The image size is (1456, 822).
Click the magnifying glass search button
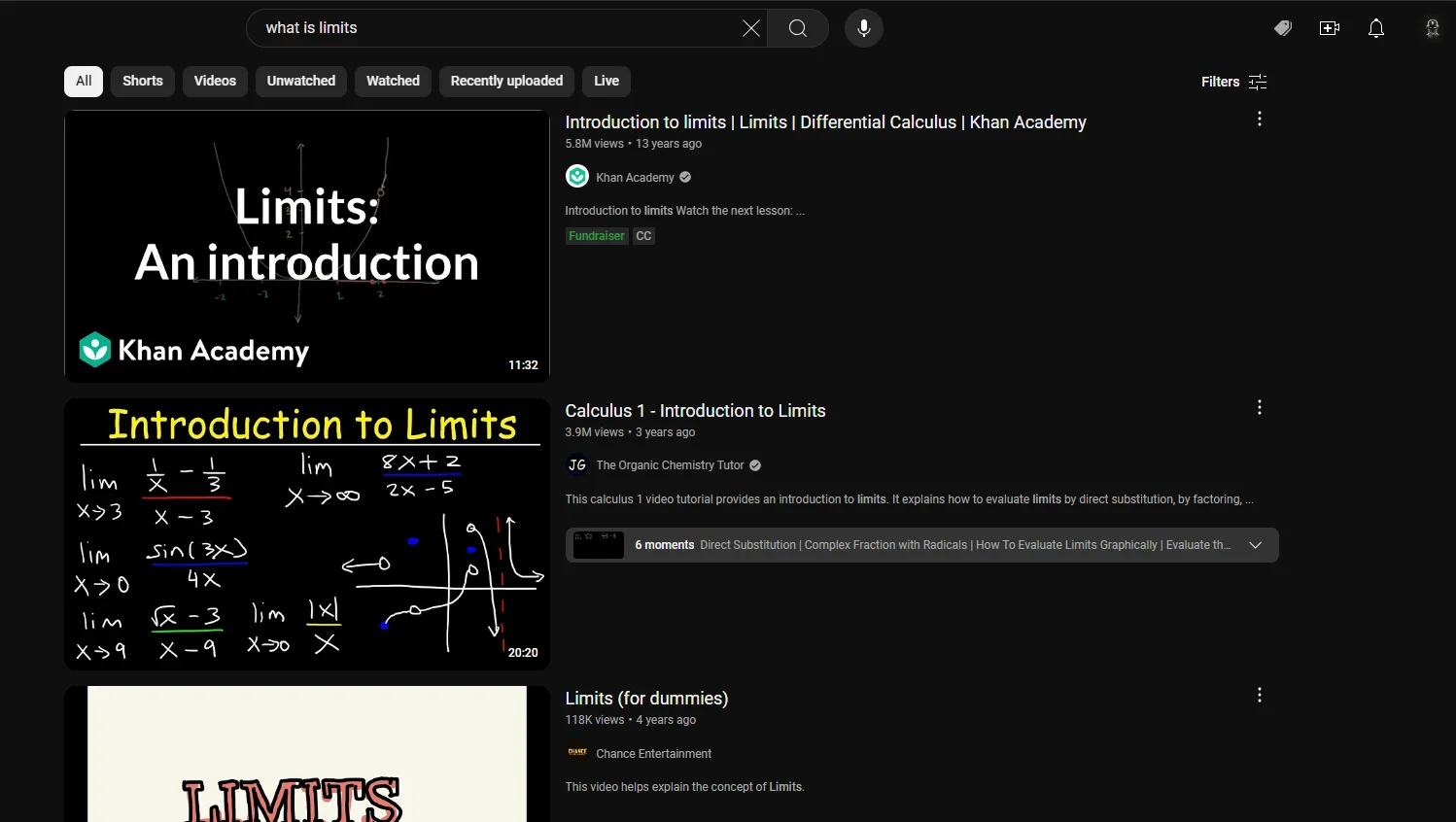point(798,28)
